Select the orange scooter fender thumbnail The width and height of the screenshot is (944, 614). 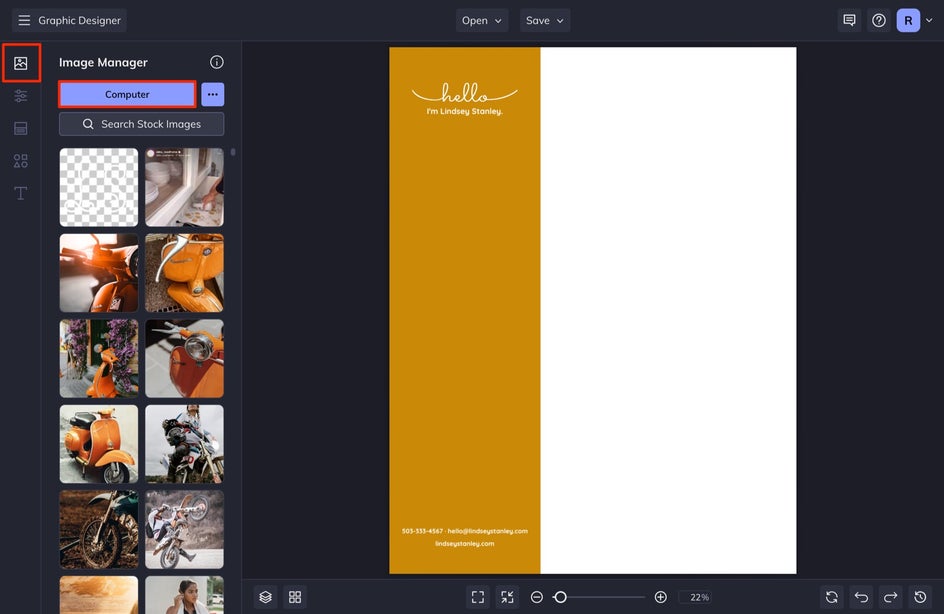[x=184, y=273]
